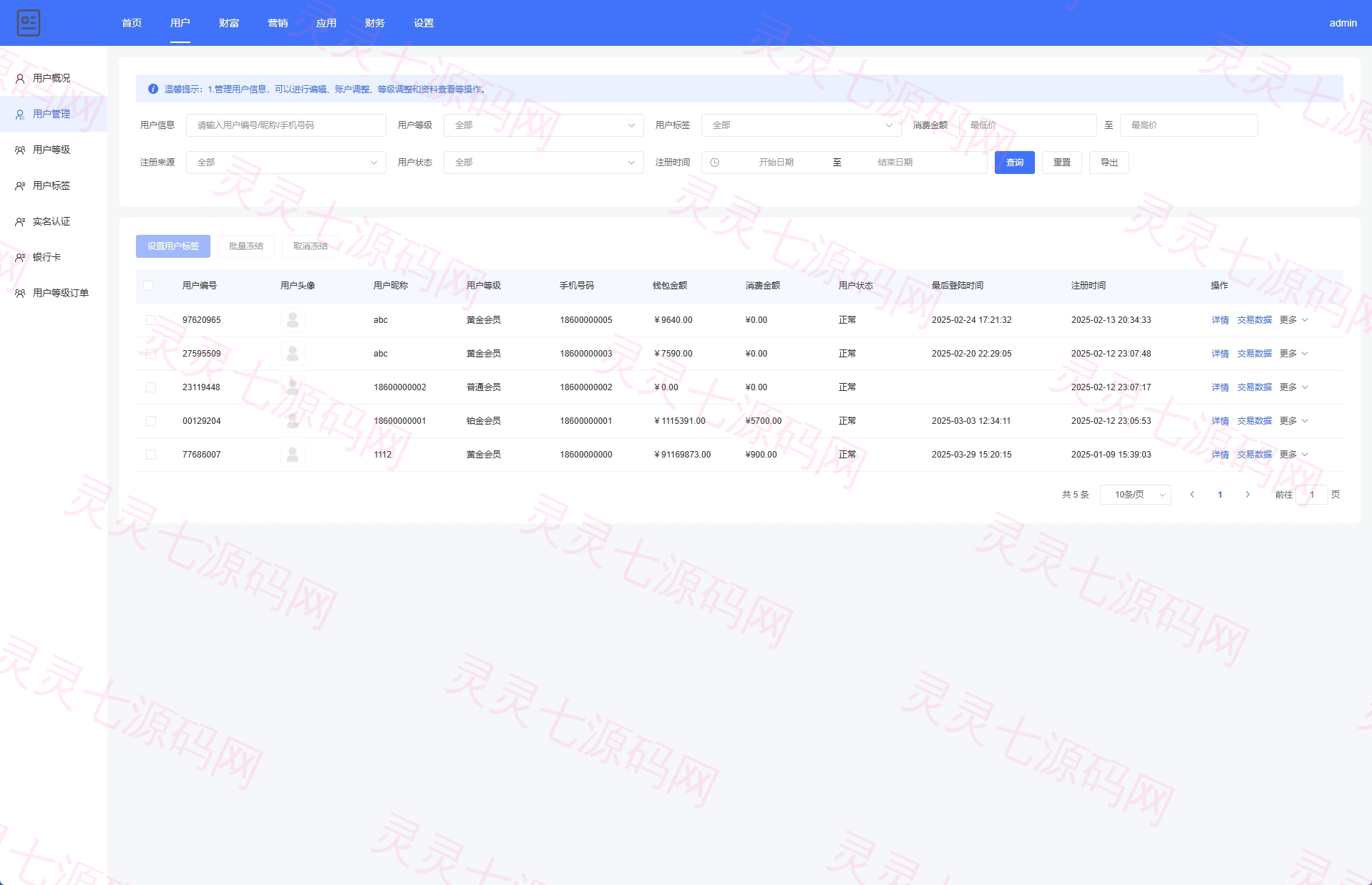Image resolution: width=1372 pixels, height=885 pixels.
Task: Click the 导出 export button
Action: (1109, 163)
